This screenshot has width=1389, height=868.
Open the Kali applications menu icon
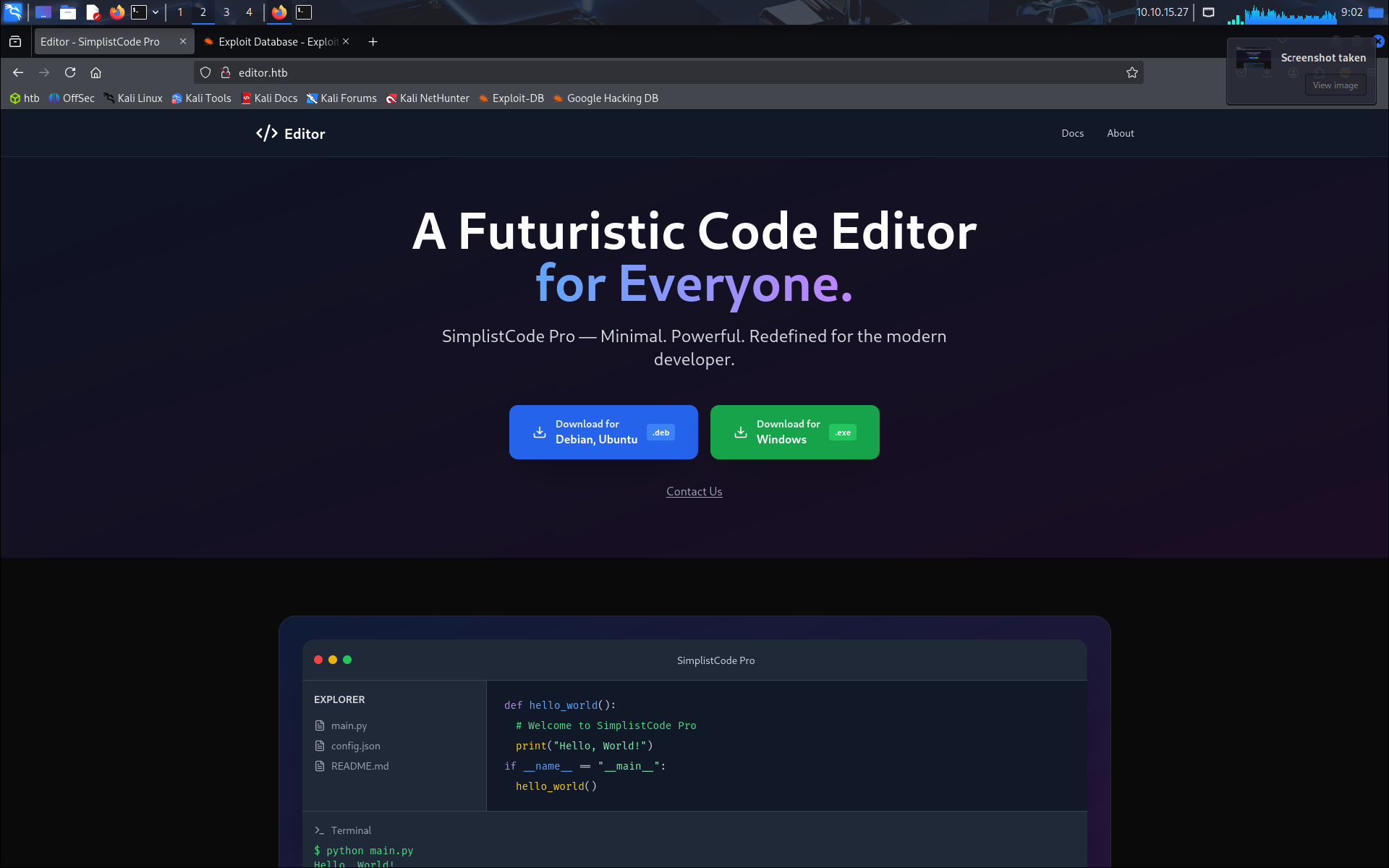[13, 12]
